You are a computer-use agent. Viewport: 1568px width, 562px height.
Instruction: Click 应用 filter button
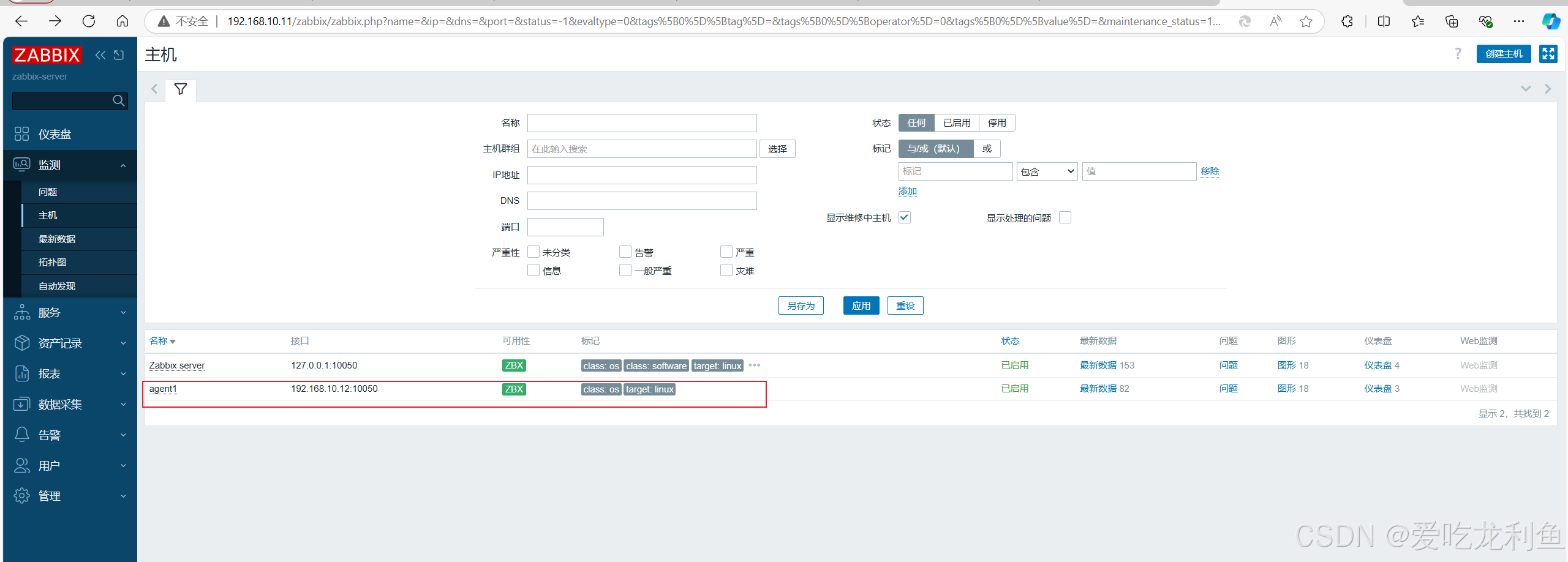click(861, 305)
